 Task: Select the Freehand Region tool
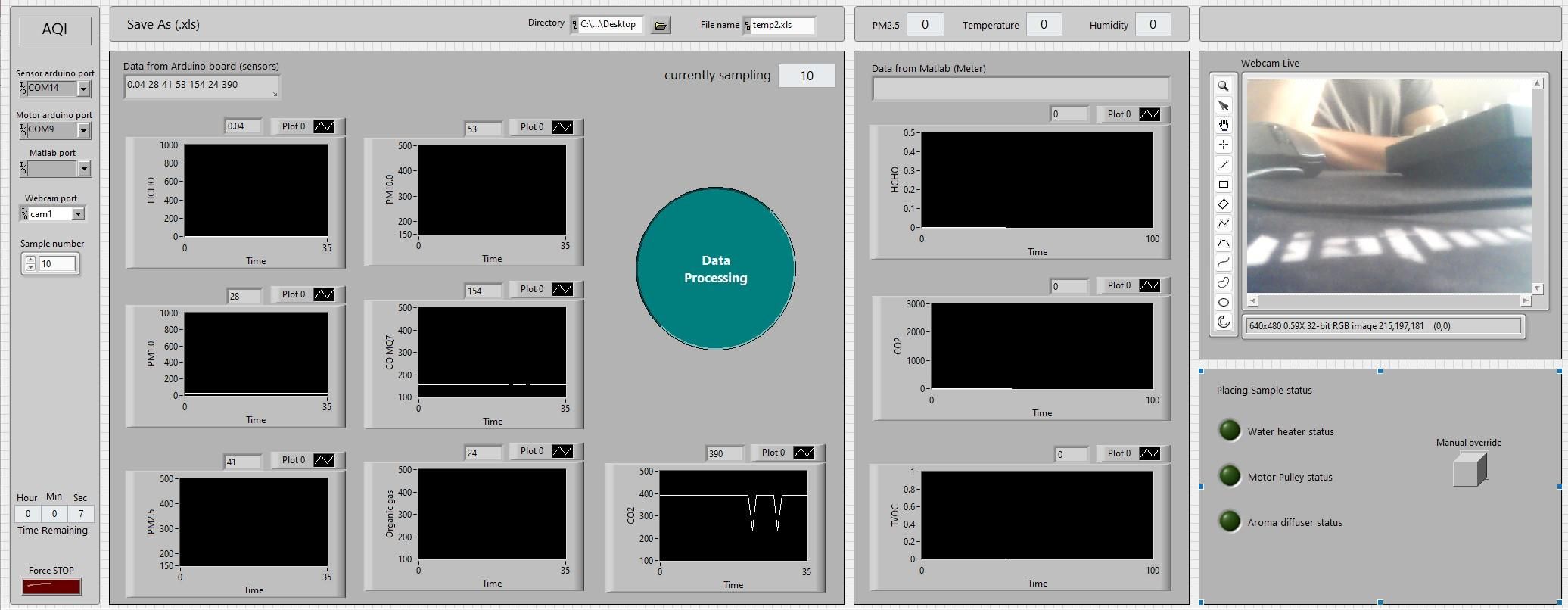[1223, 282]
